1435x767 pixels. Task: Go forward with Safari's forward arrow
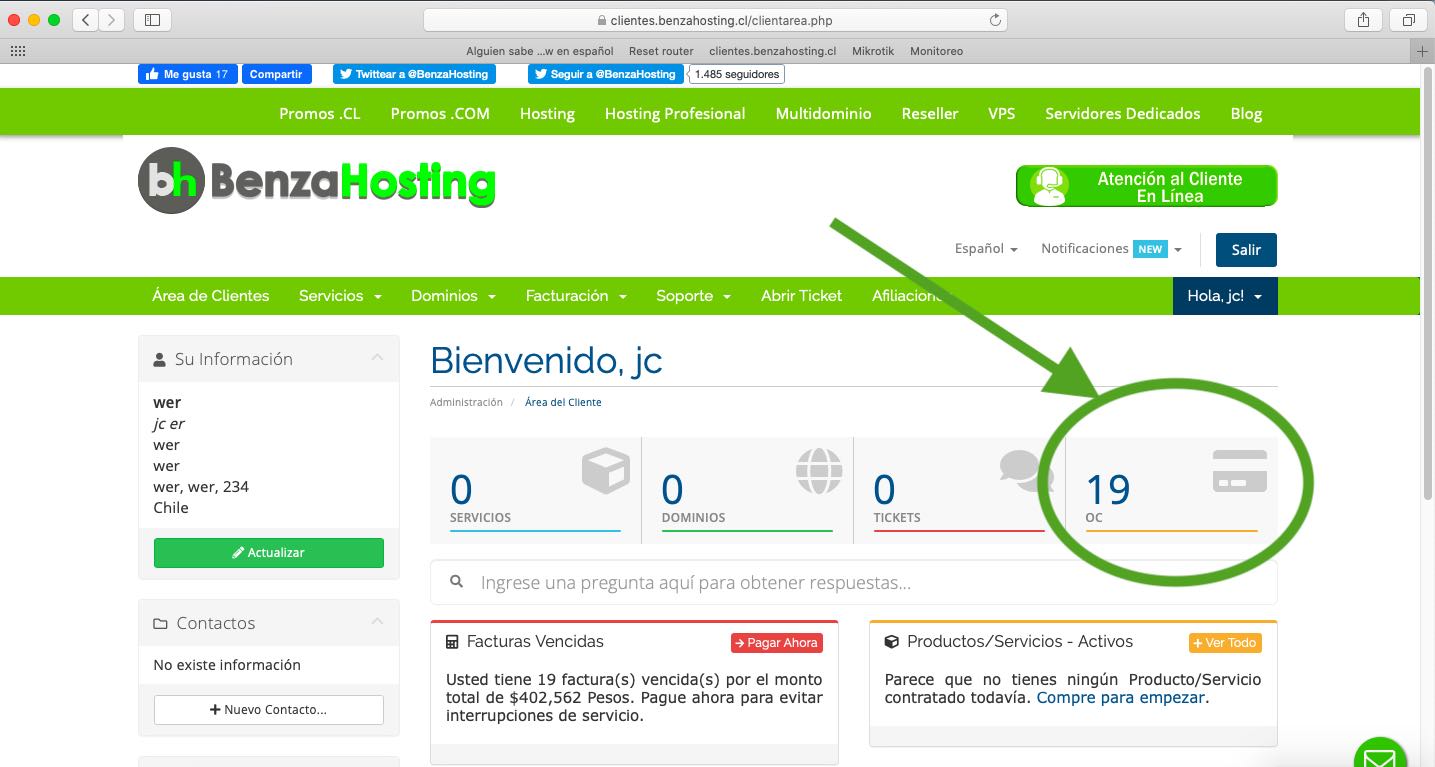tap(112, 20)
